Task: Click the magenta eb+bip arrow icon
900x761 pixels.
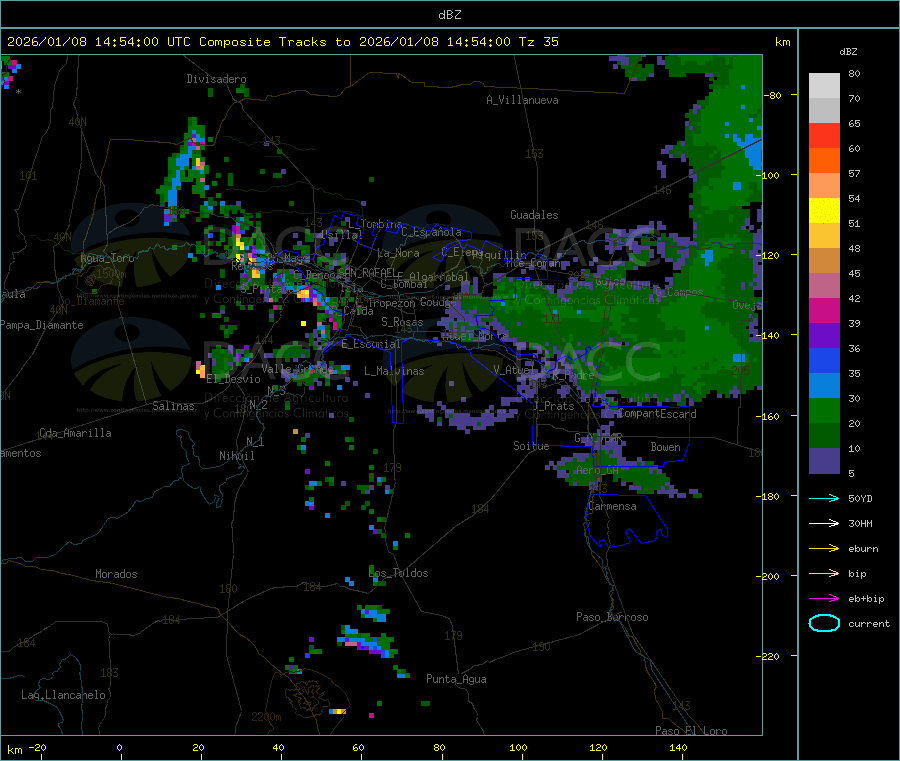Action: tap(824, 598)
